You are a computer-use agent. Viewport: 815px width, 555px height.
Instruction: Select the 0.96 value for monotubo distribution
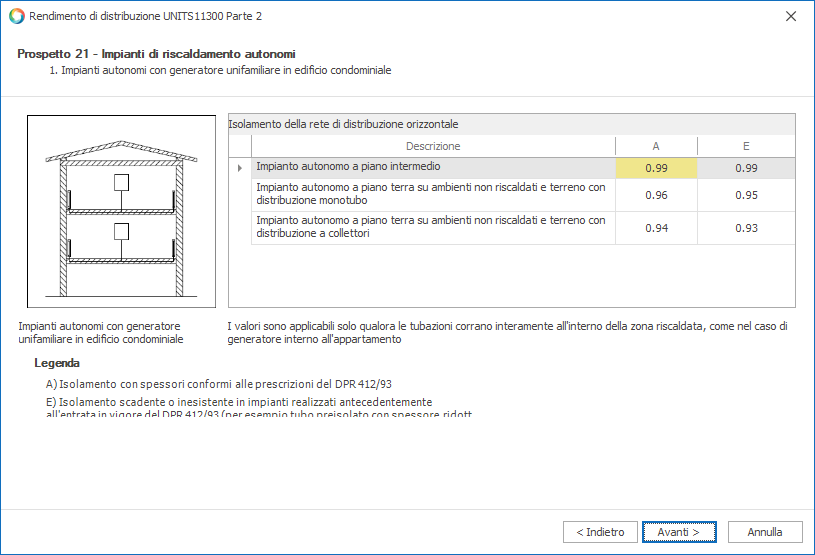tap(656, 195)
